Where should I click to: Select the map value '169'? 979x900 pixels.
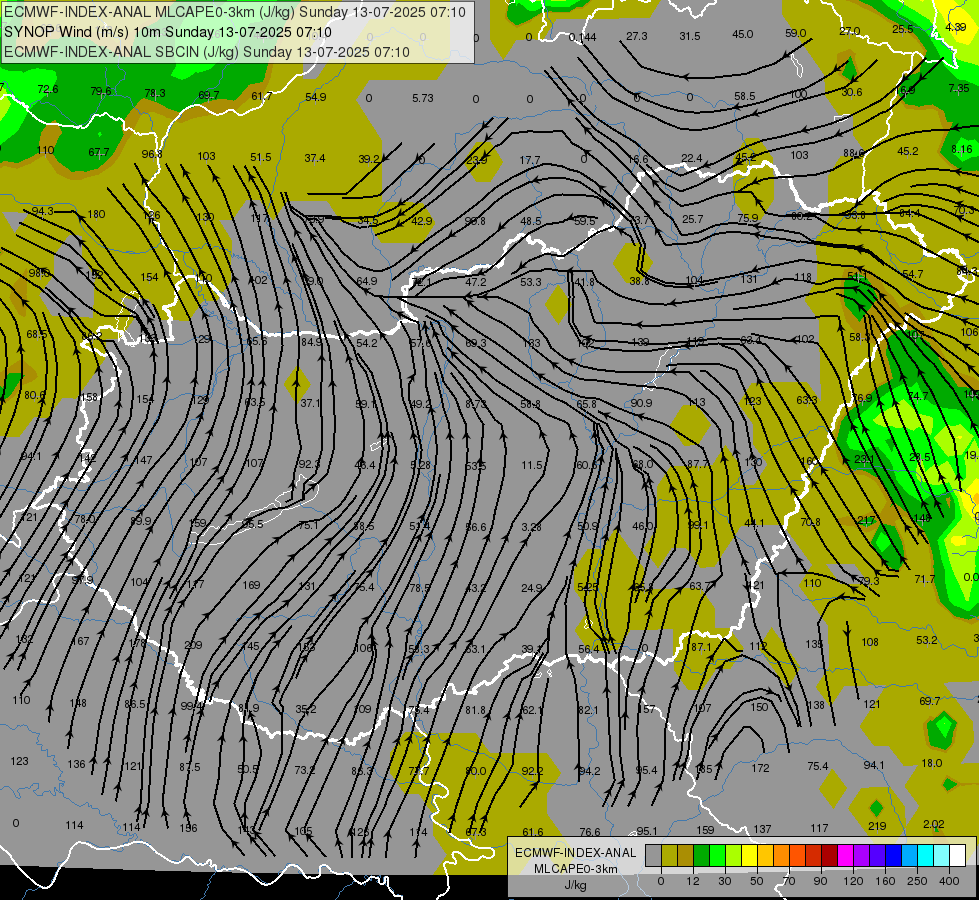click(x=252, y=585)
